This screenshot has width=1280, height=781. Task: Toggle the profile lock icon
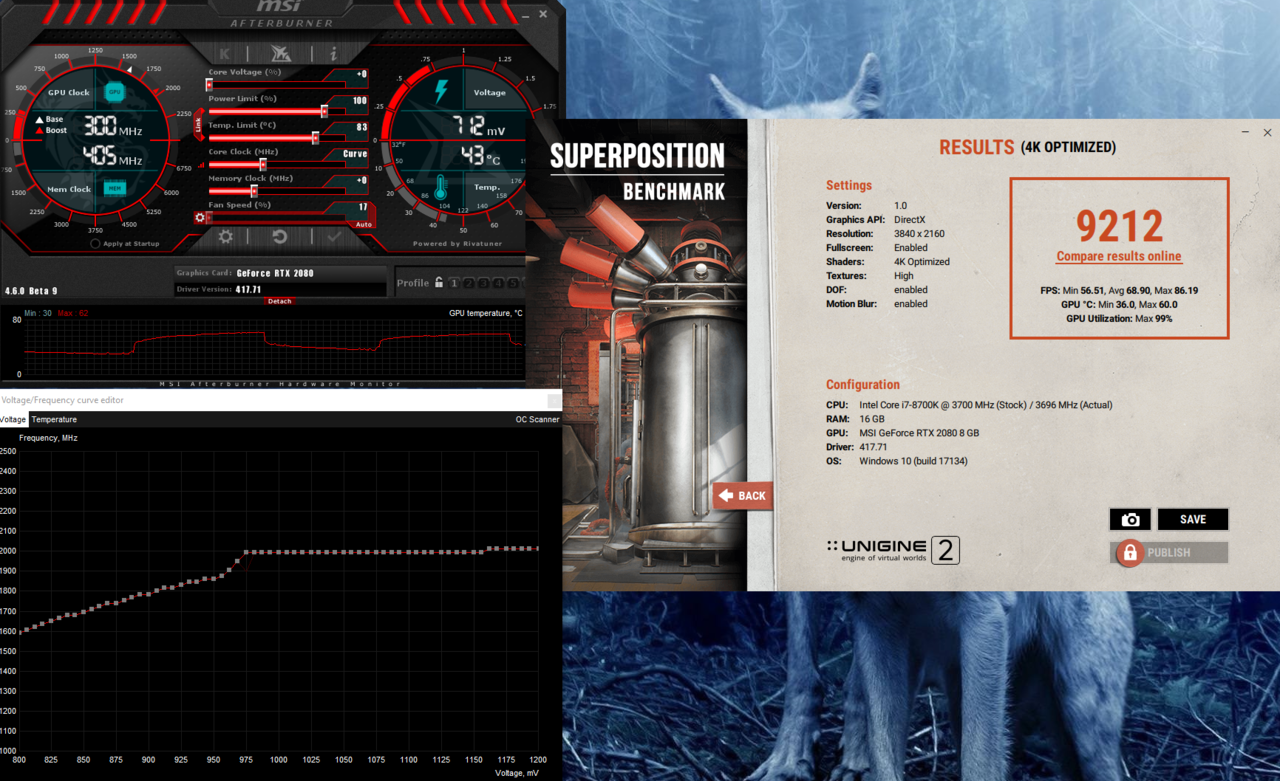438,283
